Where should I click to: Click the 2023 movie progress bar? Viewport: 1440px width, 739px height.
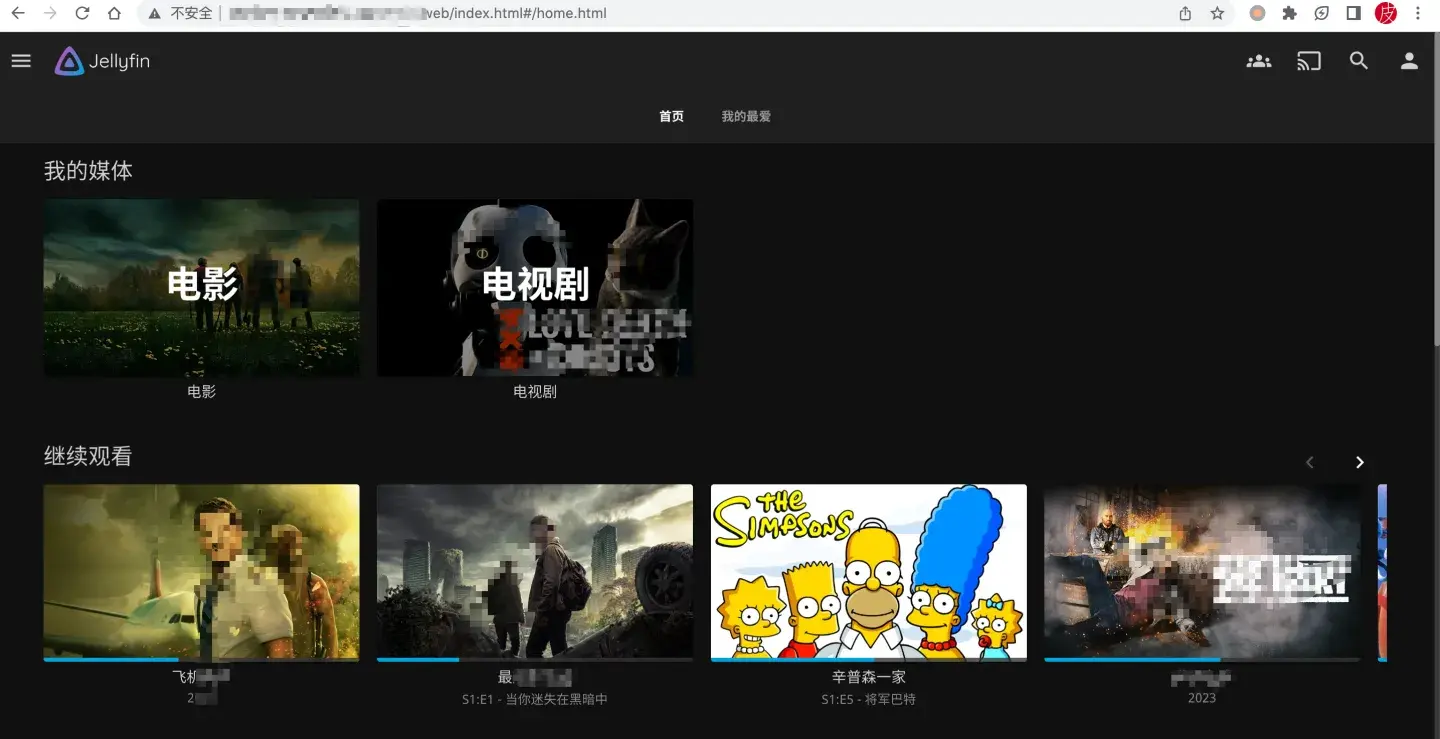coord(1202,660)
